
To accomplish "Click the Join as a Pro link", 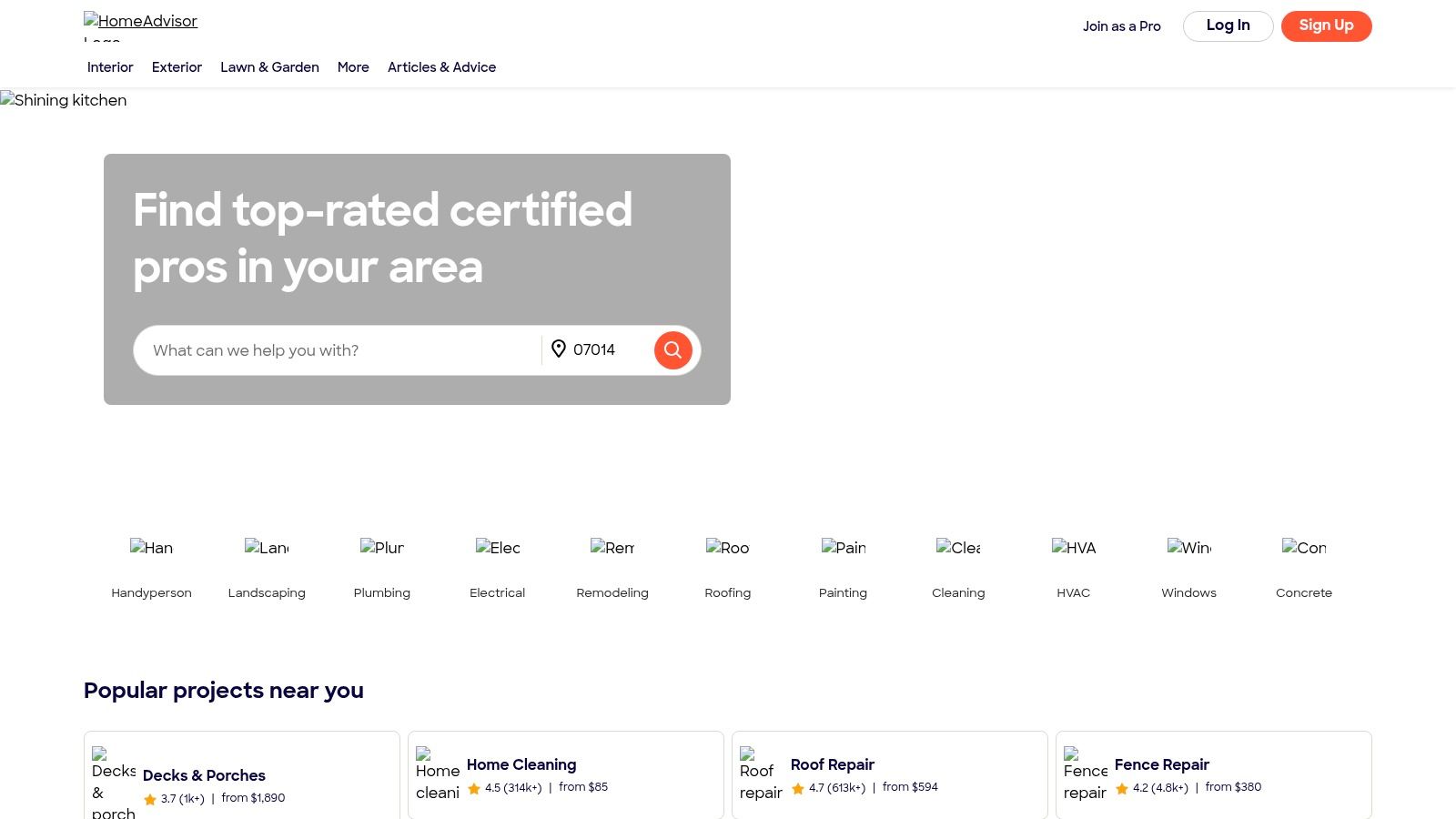I will point(1121,26).
